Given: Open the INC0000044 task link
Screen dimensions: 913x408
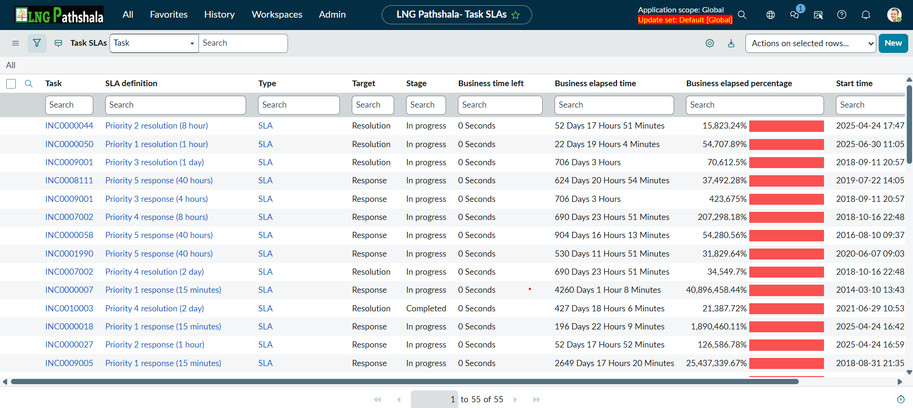Looking at the screenshot, I should coord(69,126).
